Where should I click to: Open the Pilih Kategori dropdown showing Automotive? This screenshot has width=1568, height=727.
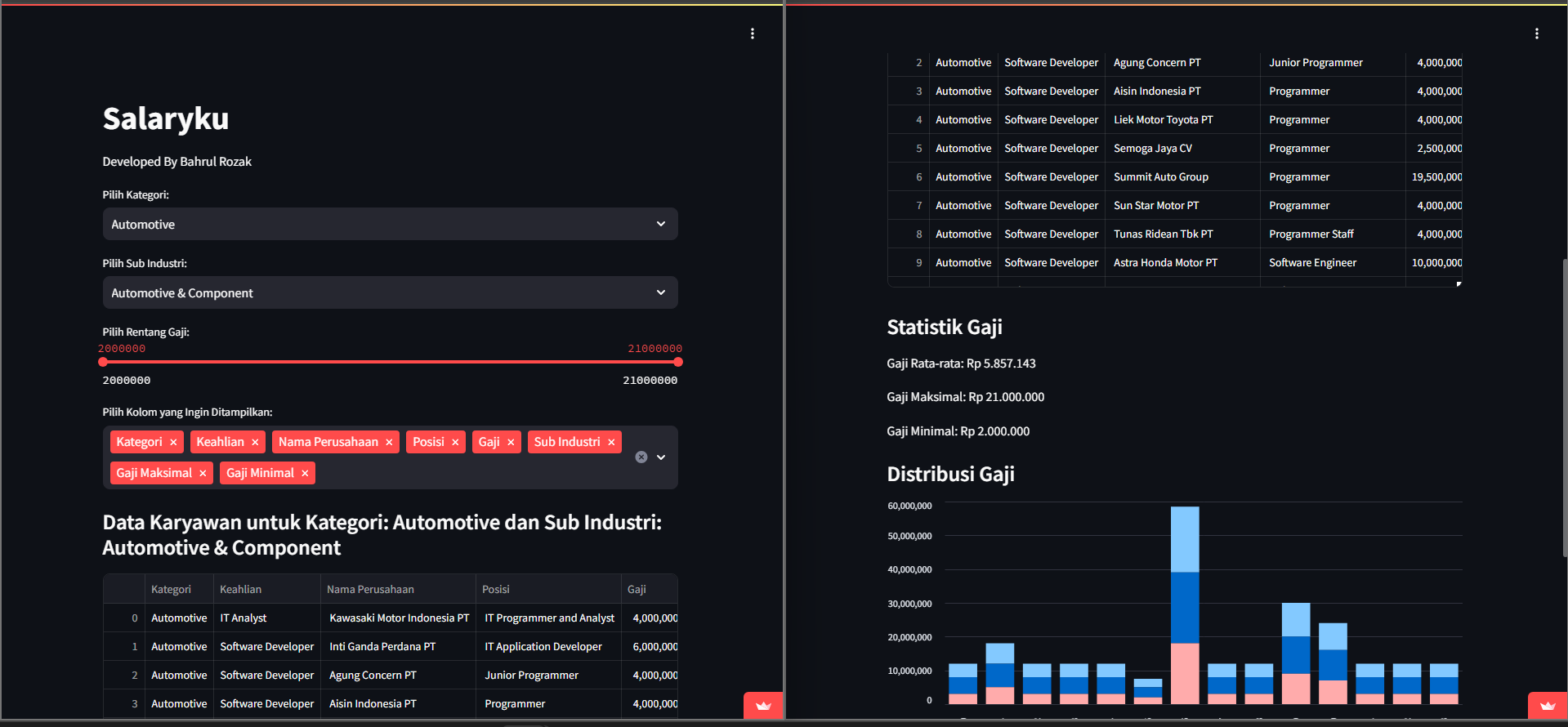pyautogui.click(x=390, y=224)
